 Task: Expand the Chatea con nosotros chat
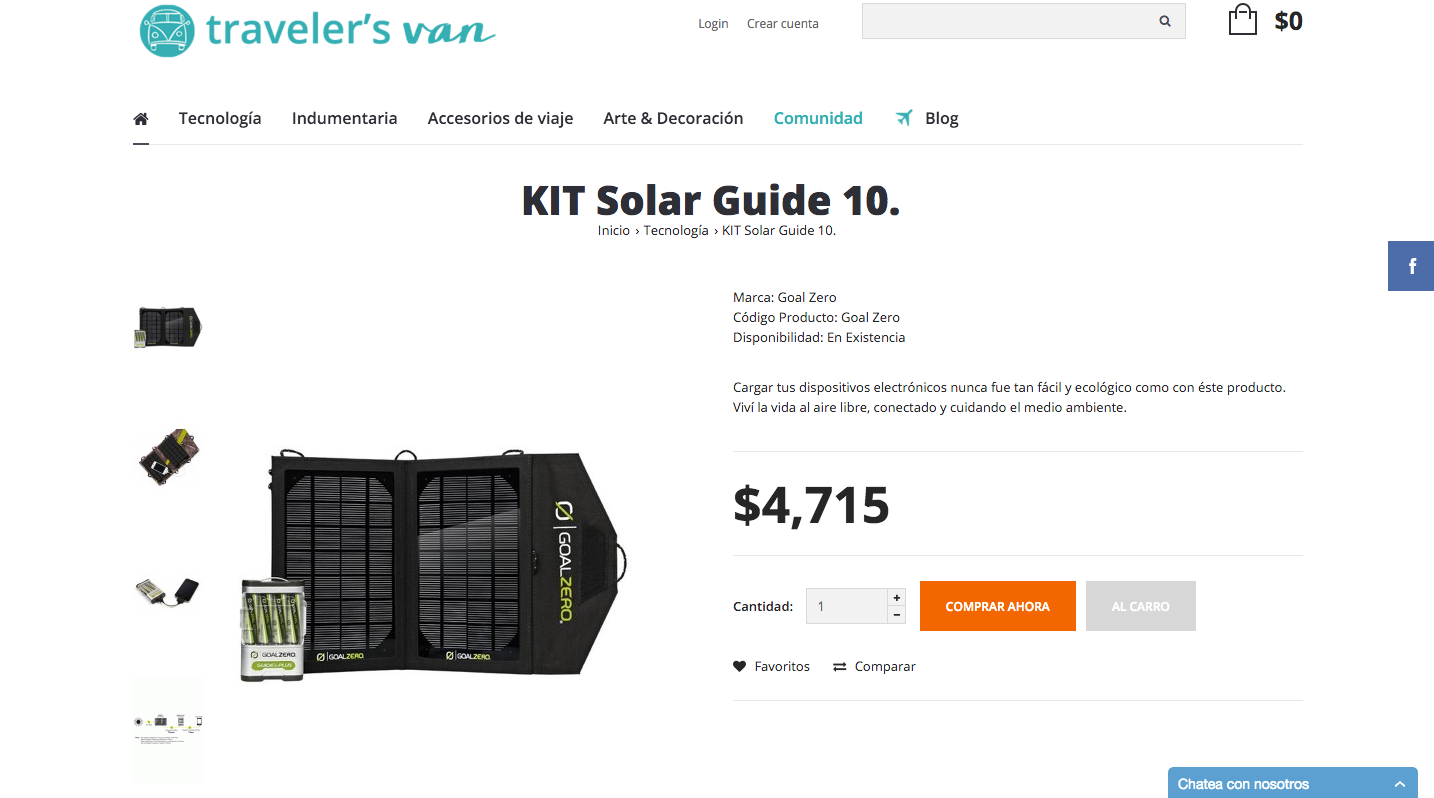point(1293,783)
